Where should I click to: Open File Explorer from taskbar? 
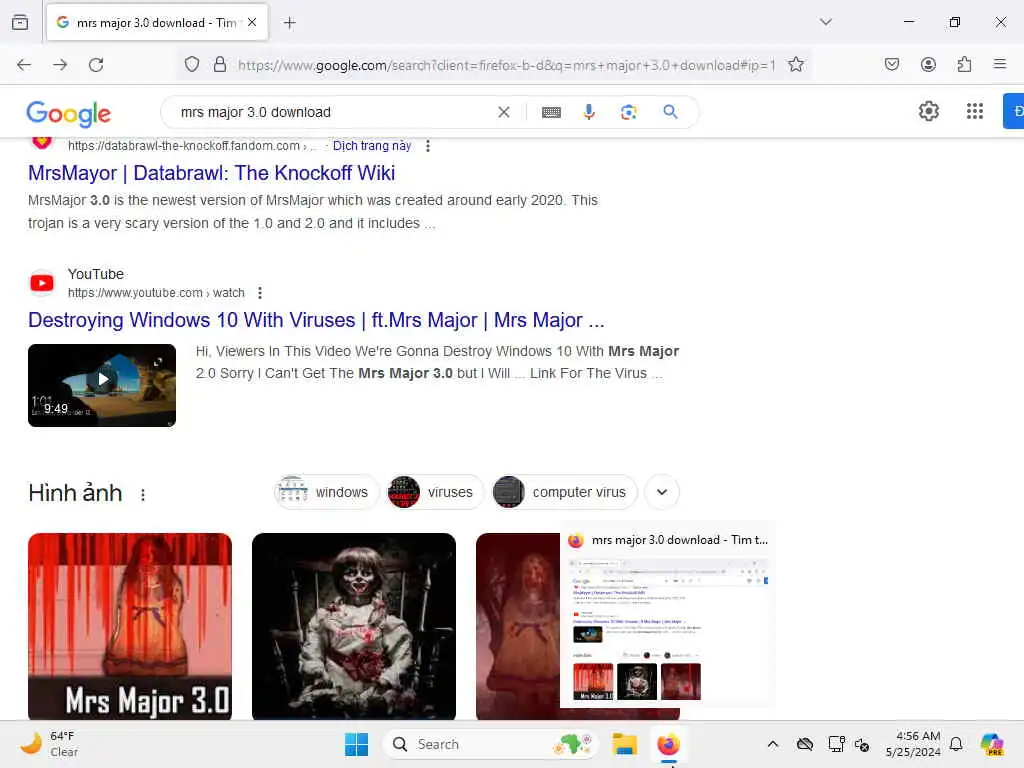624,744
